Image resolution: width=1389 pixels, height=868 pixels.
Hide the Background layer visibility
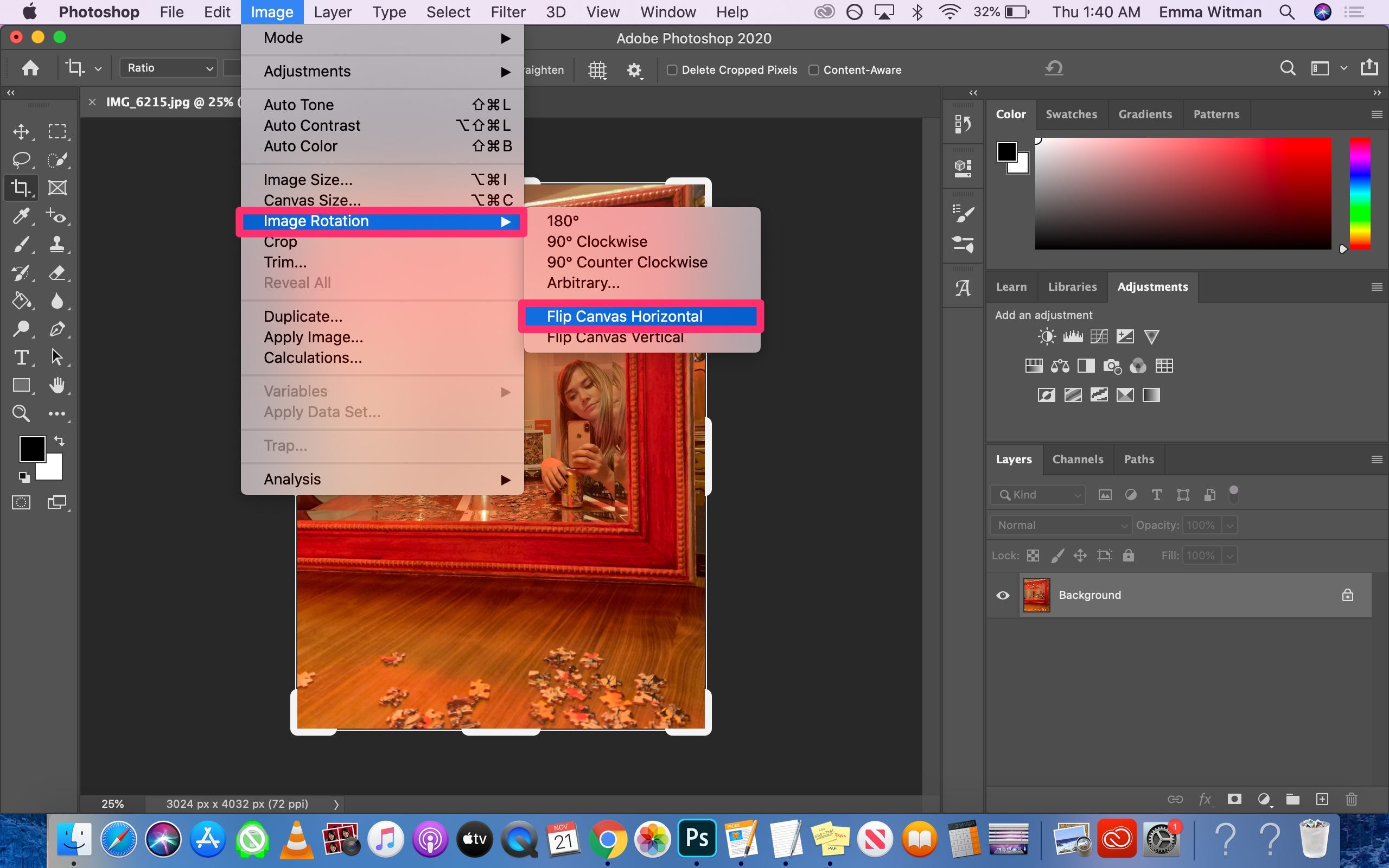1003,595
